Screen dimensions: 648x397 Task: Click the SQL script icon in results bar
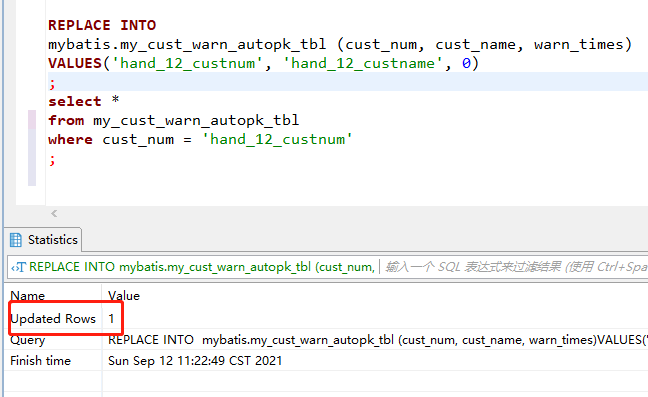click(x=19, y=267)
